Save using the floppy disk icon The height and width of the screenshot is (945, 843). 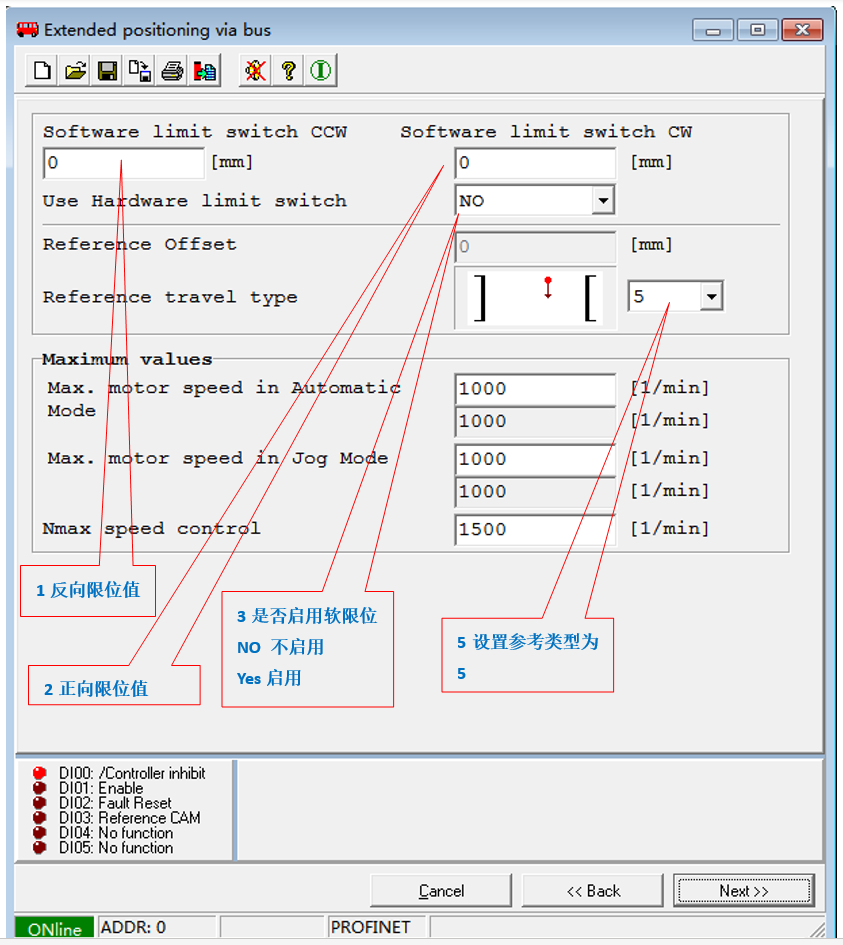(107, 71)
